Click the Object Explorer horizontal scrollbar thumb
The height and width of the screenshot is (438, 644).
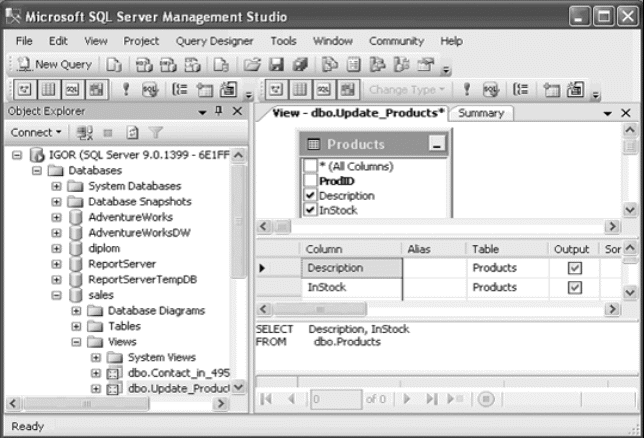[86, 404]
